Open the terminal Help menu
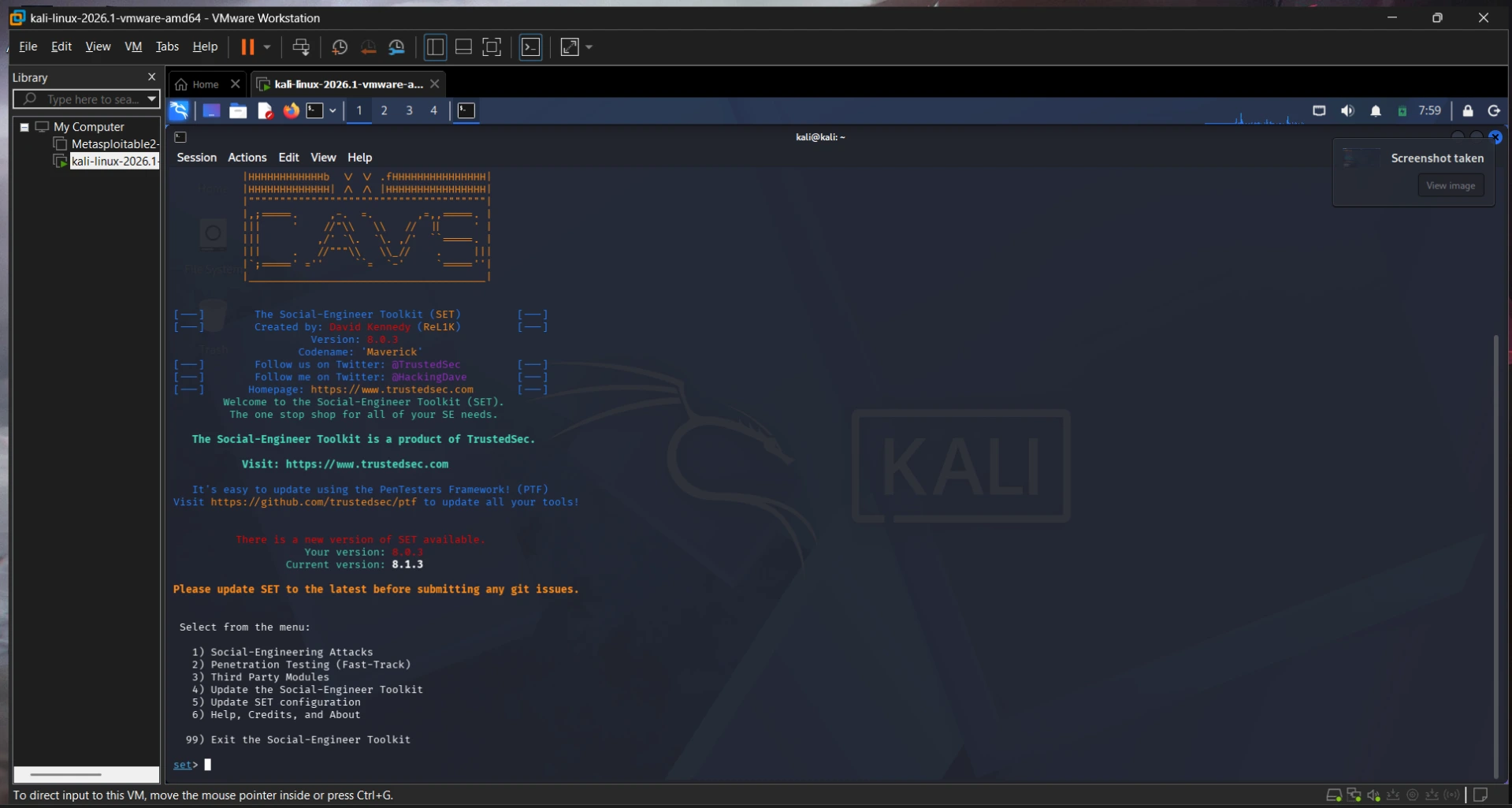The width and height of the screenshot is (1512, 808). point(359,158)
